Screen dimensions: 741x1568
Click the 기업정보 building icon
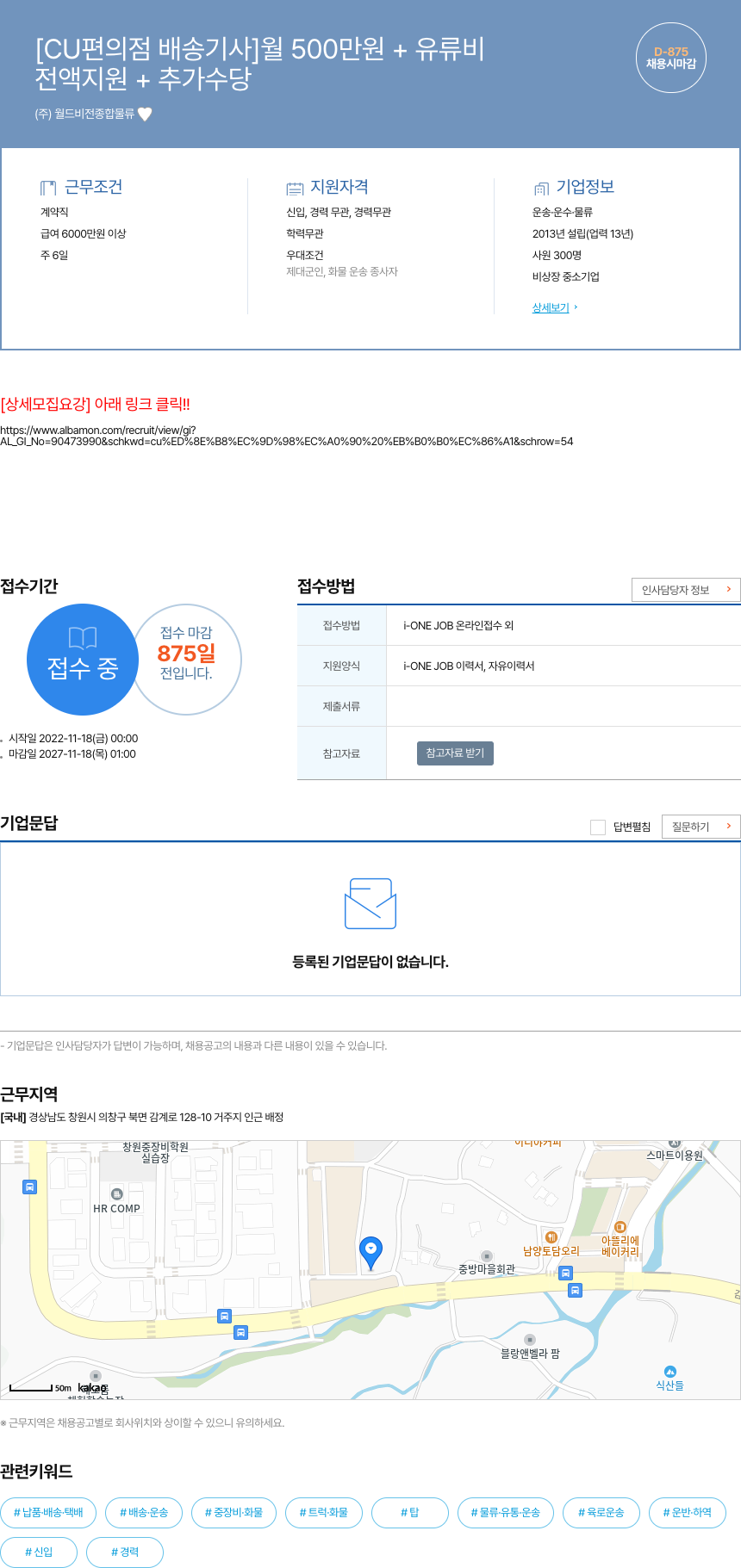coord(541,188)
